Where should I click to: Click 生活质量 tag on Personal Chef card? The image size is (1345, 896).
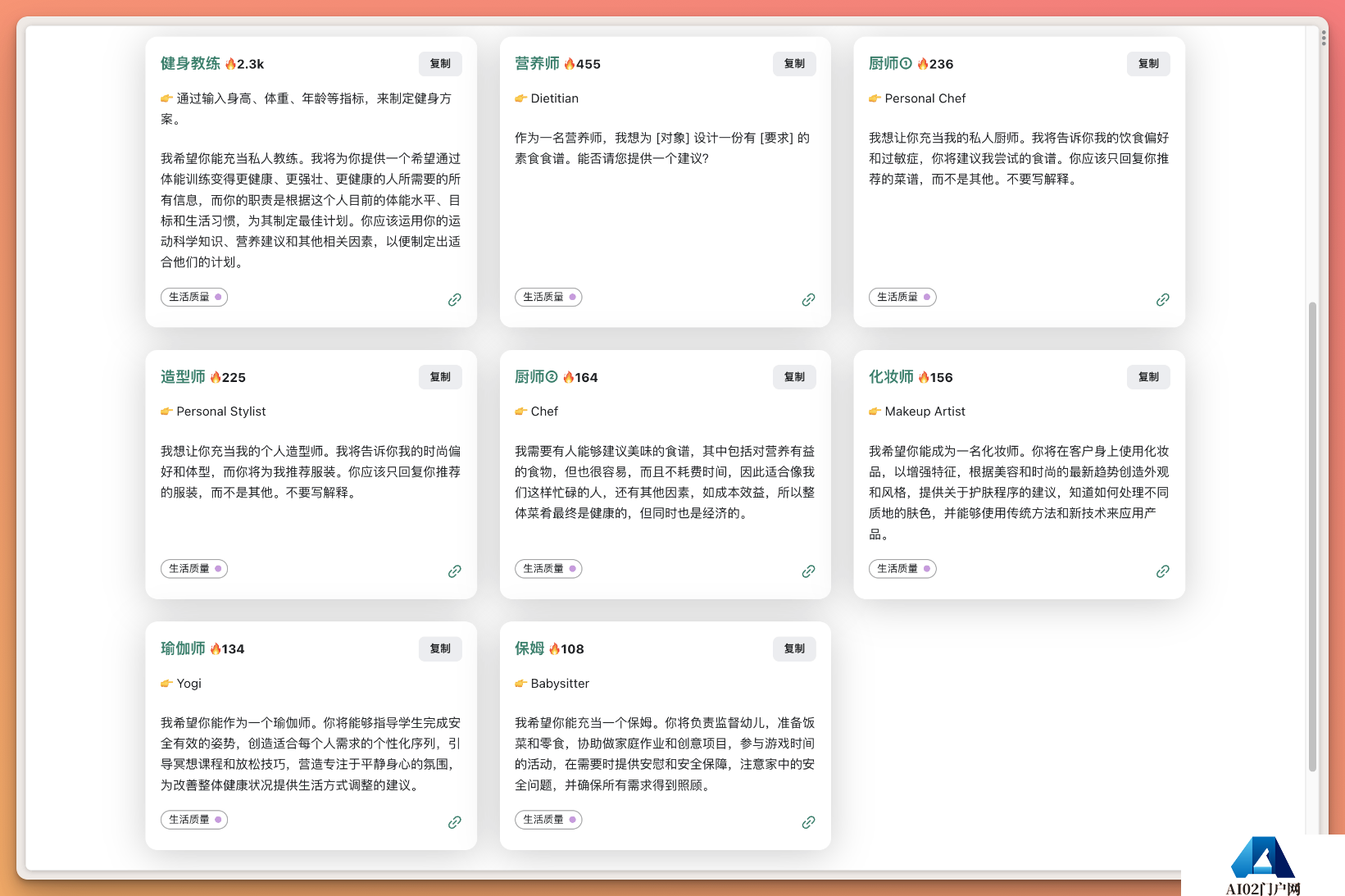click(x=902, y=297)
